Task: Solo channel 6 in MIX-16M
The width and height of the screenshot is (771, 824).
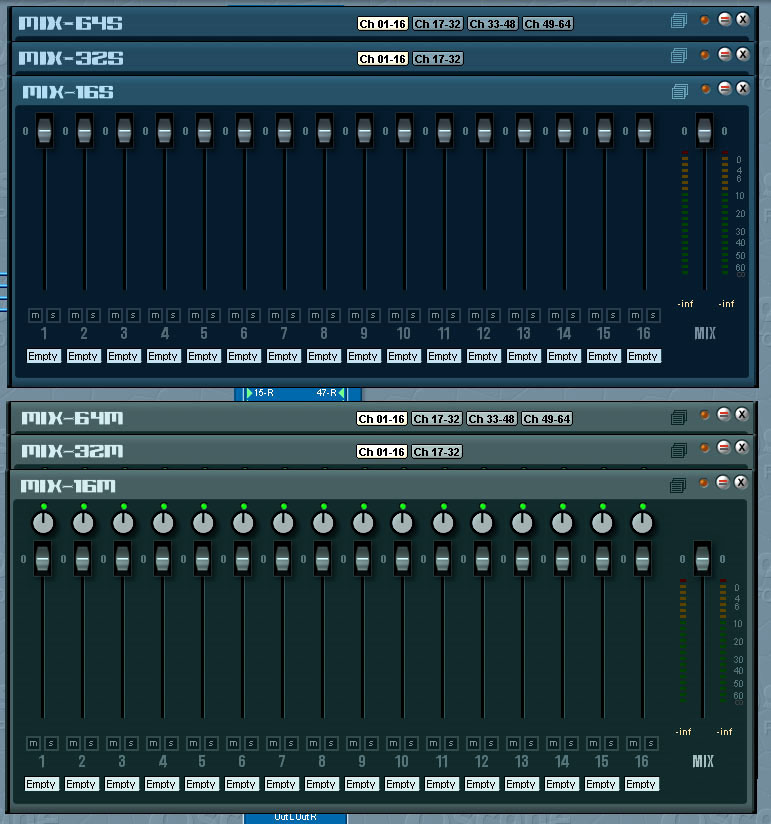Action: pos(251,743)
